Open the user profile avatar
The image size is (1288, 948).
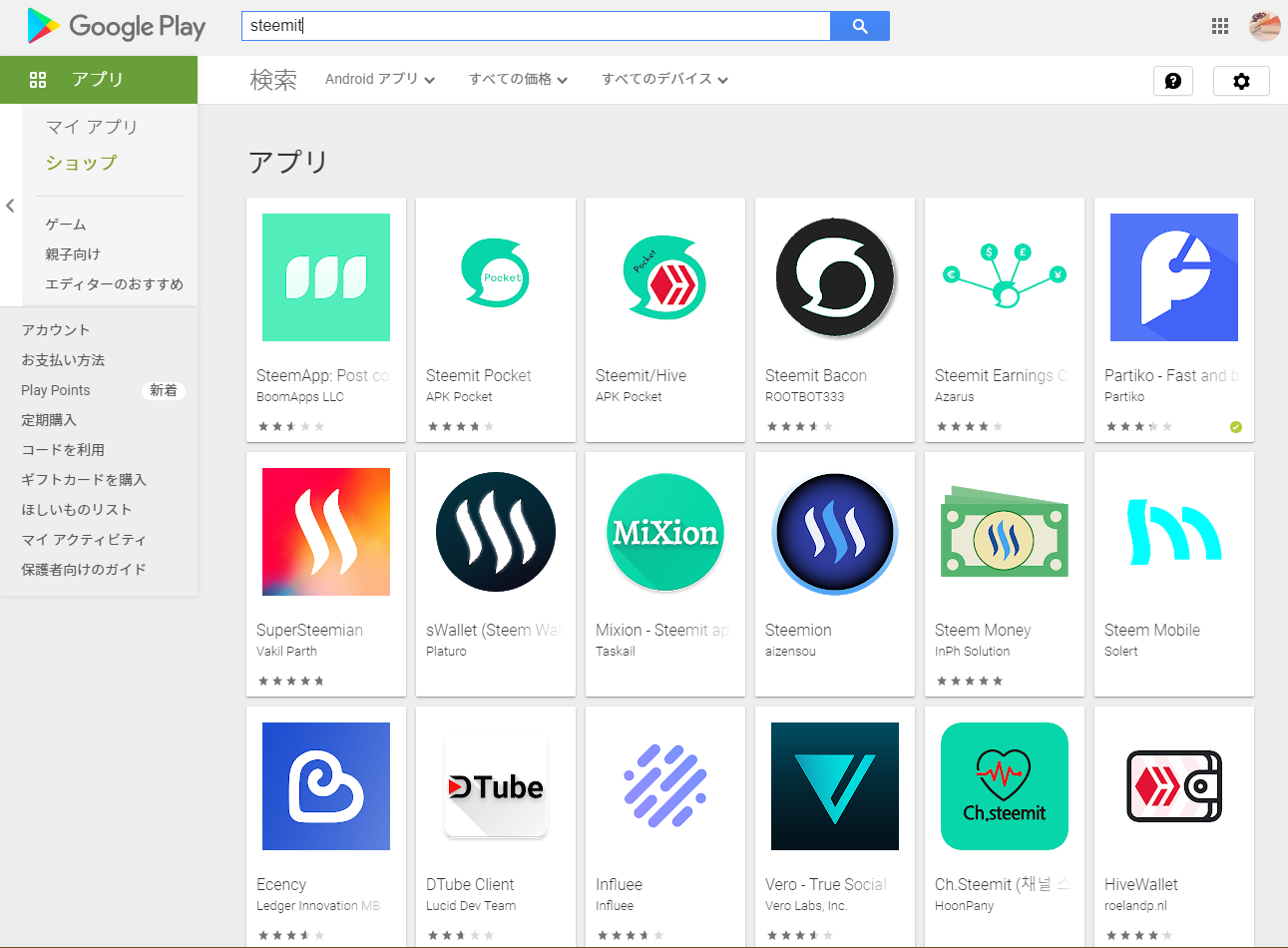(1265, 26)
